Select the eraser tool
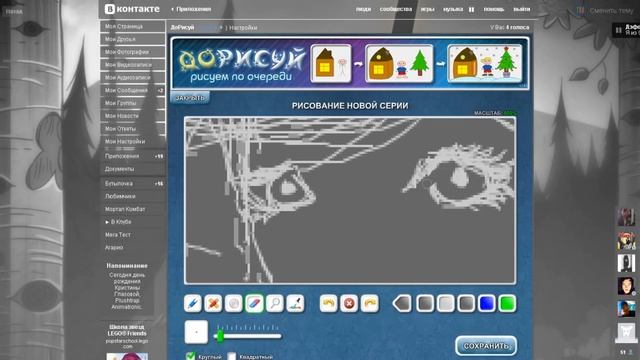Screen dimensions: 640x360 [254, 304]
